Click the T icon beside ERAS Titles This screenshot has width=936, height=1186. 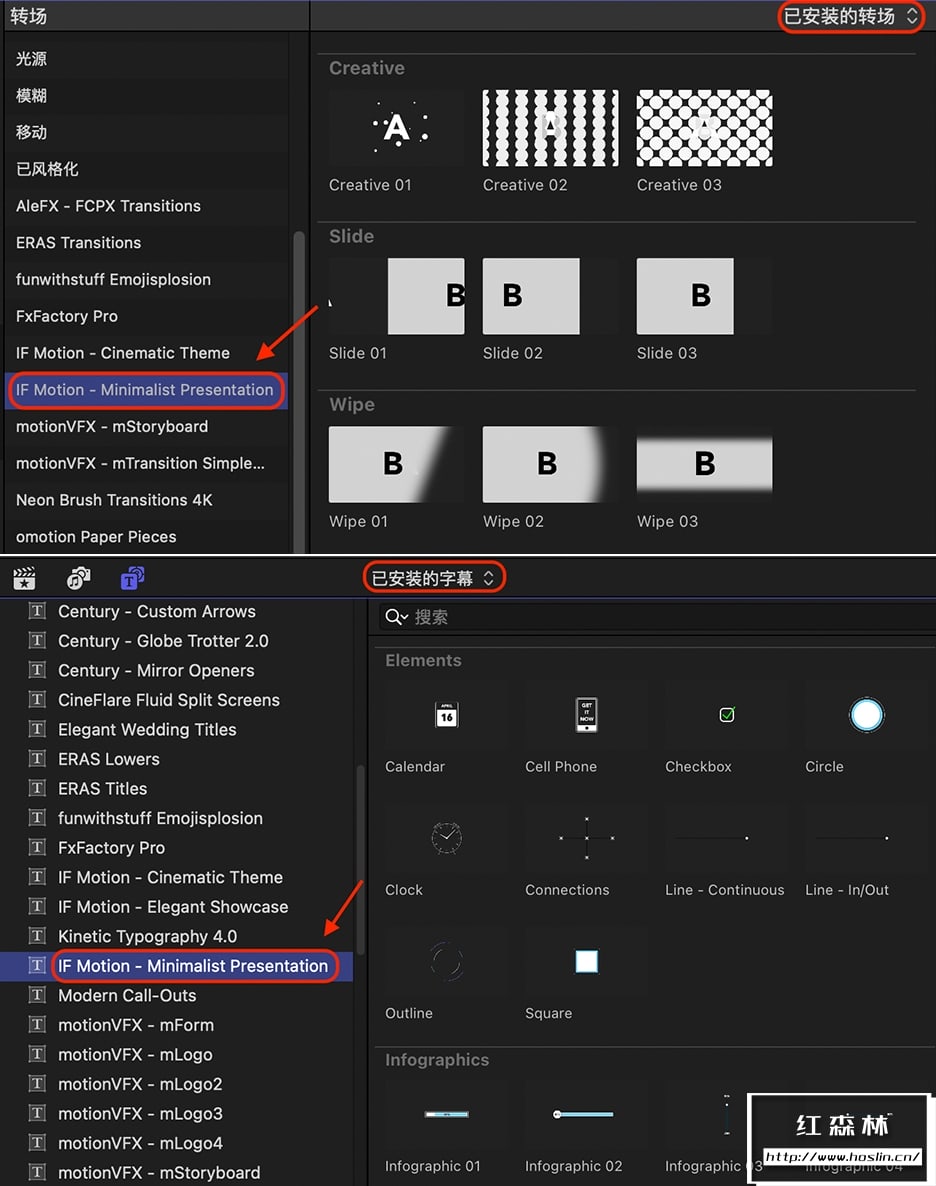37,788
